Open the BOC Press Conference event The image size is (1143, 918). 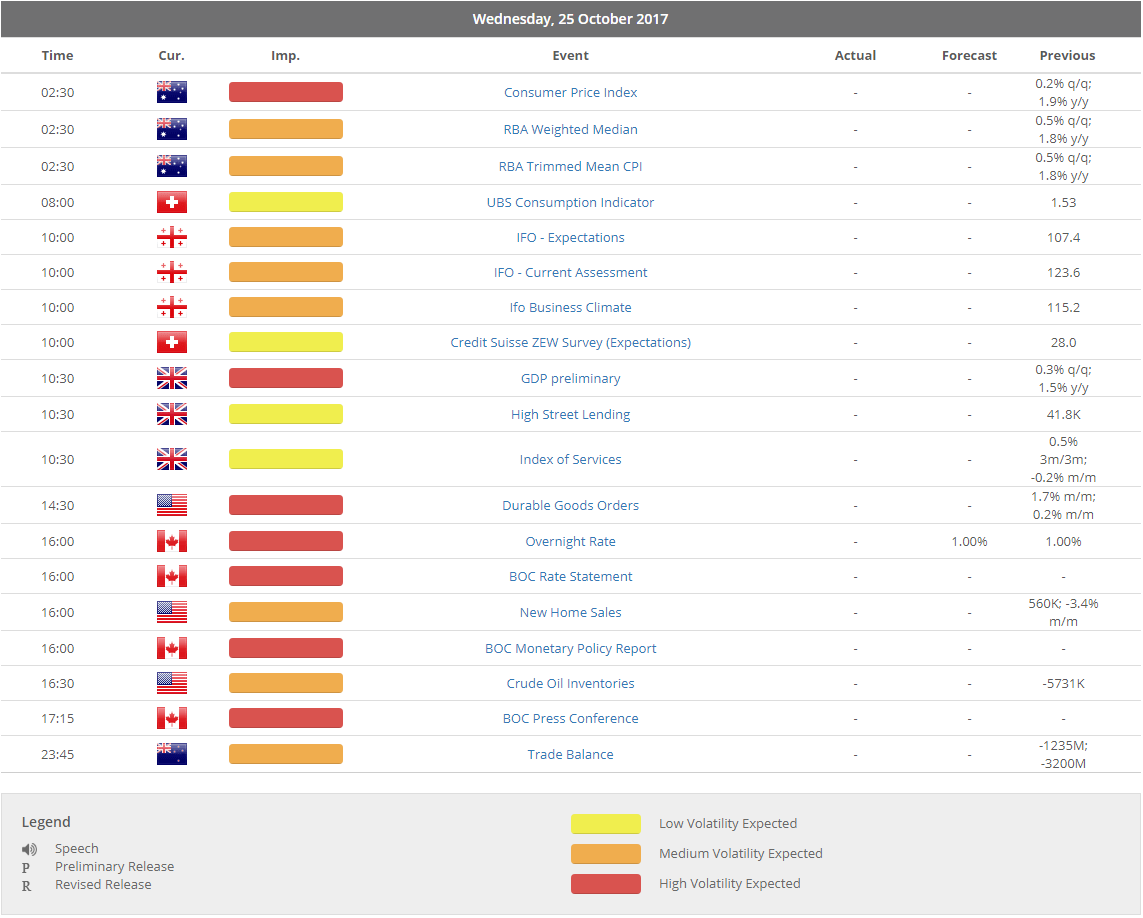(570, 718)
